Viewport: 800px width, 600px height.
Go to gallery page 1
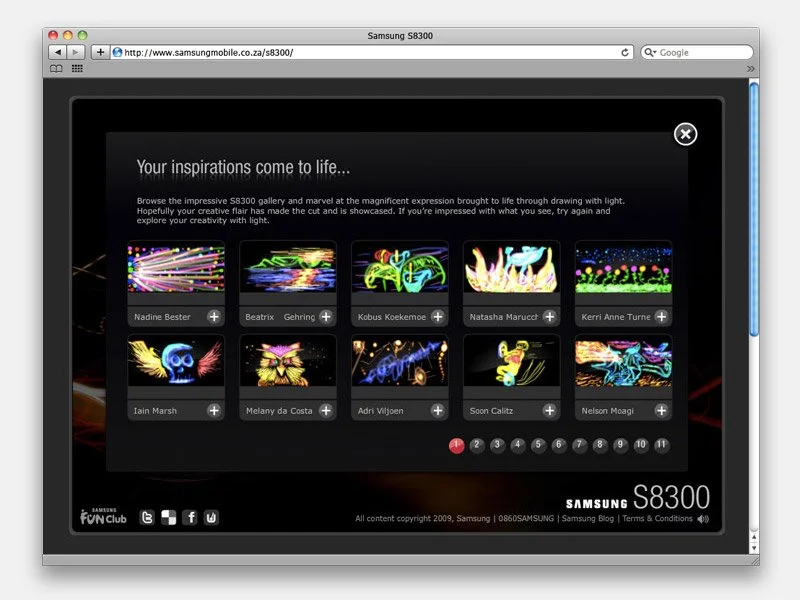456,445
